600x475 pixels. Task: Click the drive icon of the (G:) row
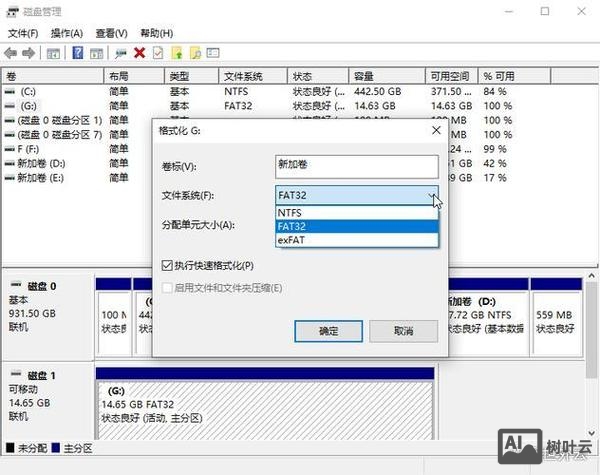tap(10, 106)
